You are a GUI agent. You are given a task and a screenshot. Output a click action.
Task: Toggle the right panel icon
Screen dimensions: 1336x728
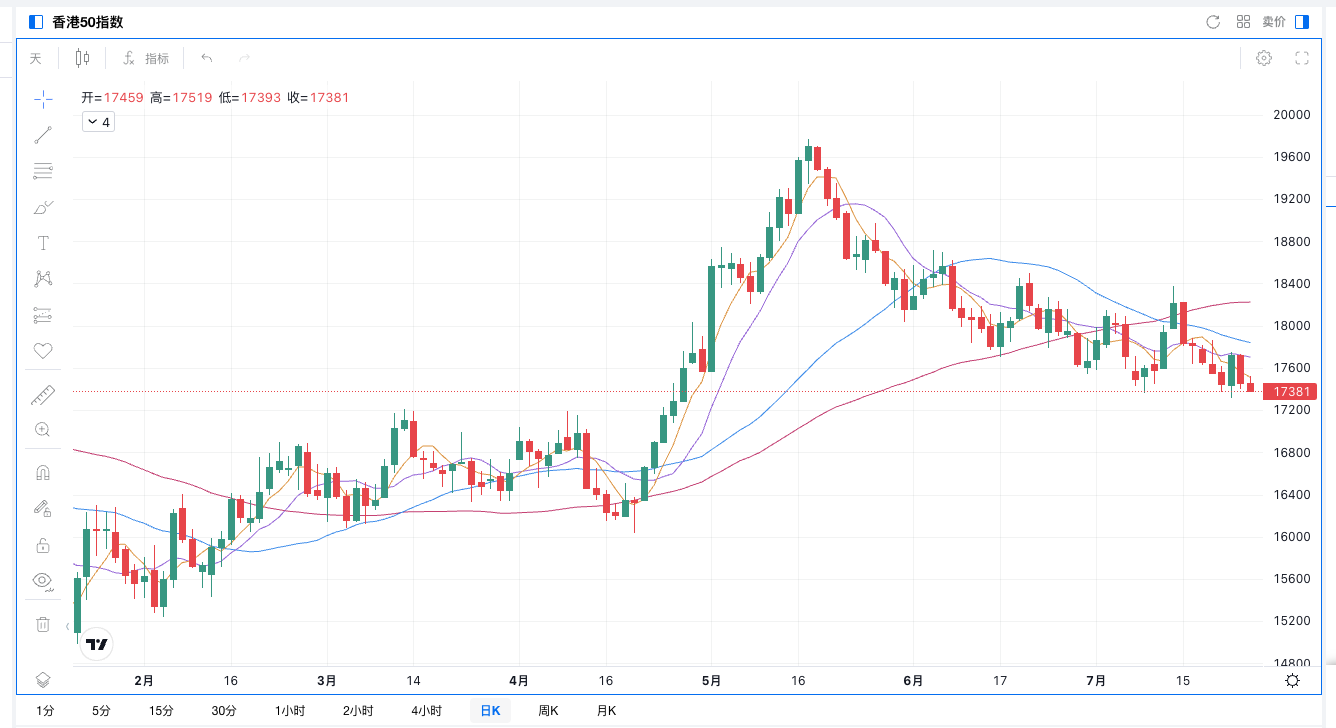pyautogui.click(x=1302, y=22)
